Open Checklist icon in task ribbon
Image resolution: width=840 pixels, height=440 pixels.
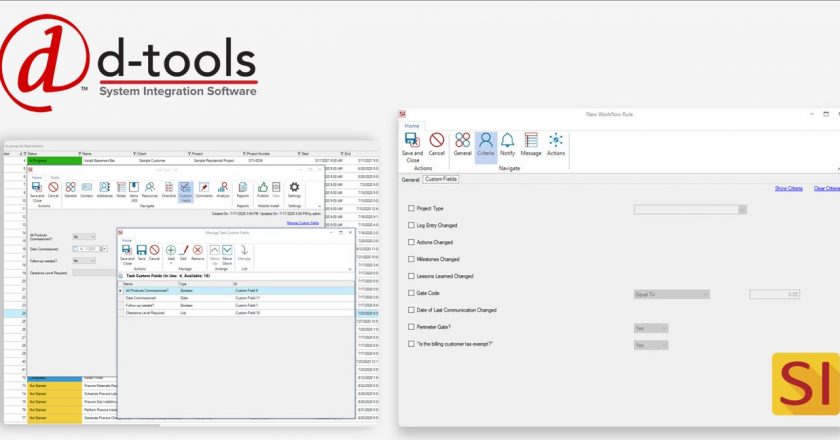[169, 190]
